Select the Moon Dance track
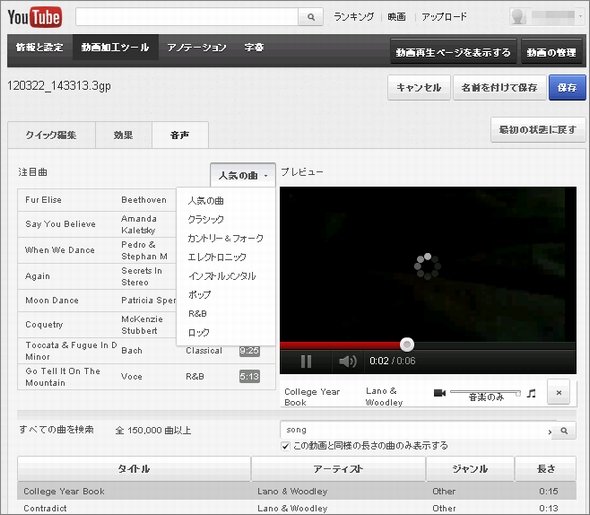Image resolution: width=590 pixels, height=515 pixels. point(97,300)
